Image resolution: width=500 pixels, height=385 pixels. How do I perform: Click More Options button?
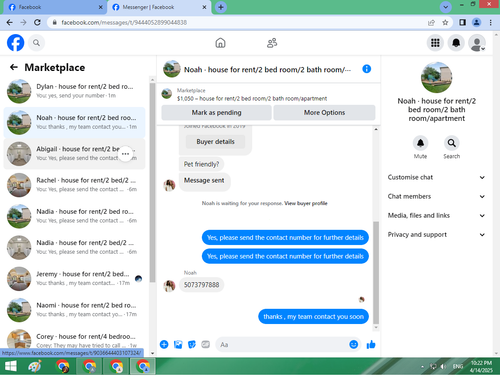point(324,113)
